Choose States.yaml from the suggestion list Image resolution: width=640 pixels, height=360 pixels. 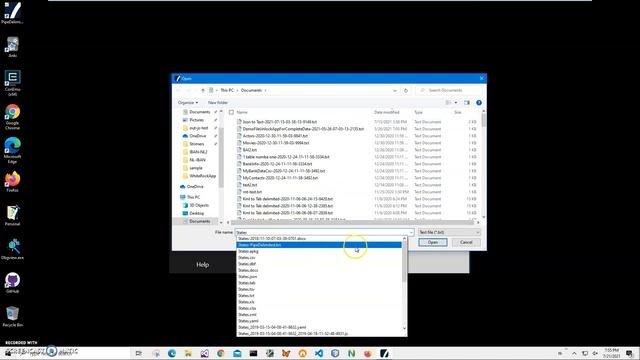point(319,321)
